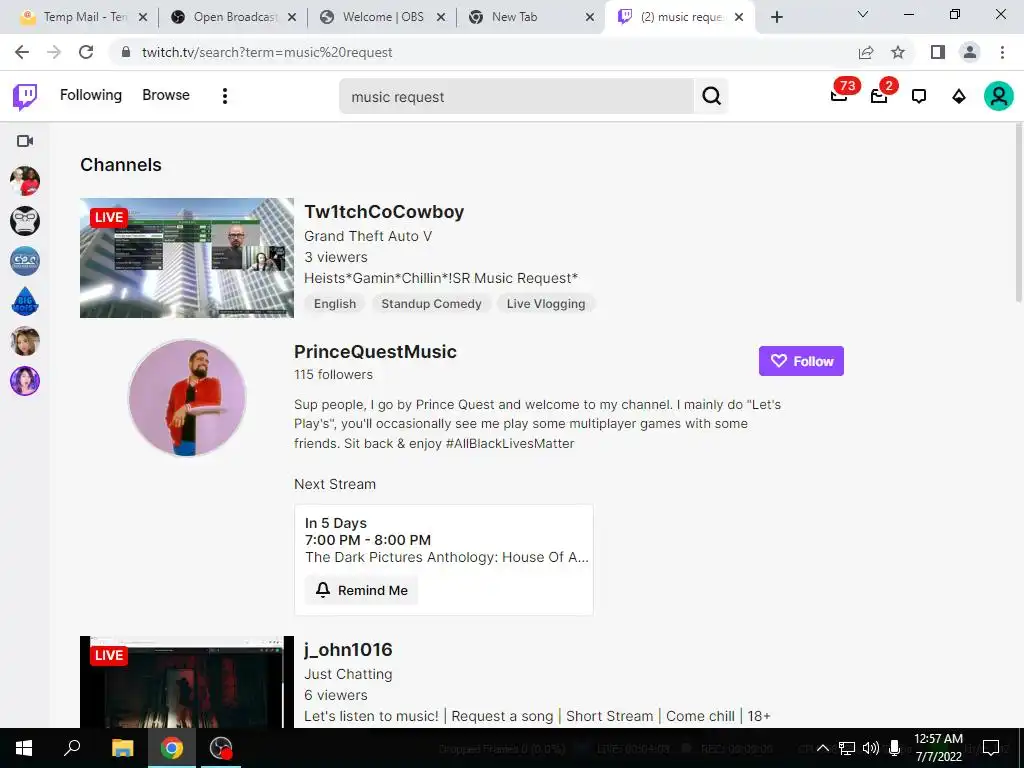Viewport: 1024px width, 768px height.
Task: Click the search magnifier button
Action: tap(711, 96)
